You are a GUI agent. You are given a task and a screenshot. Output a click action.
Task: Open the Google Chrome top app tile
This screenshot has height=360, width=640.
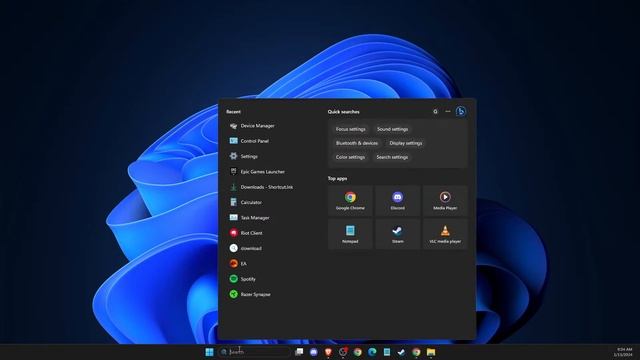click(350, 200)
